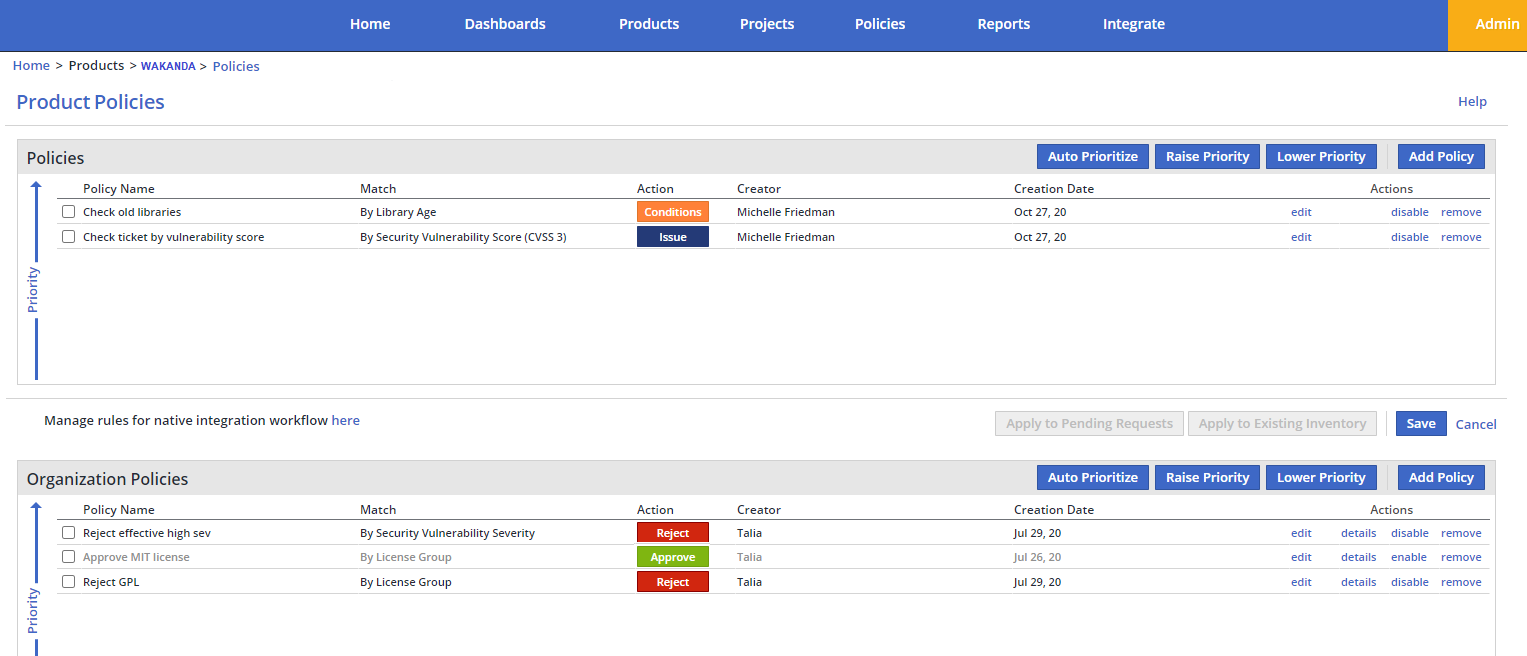View details for the Reject GPL policy
The image size is (1527, 656).
[1358, 582]
